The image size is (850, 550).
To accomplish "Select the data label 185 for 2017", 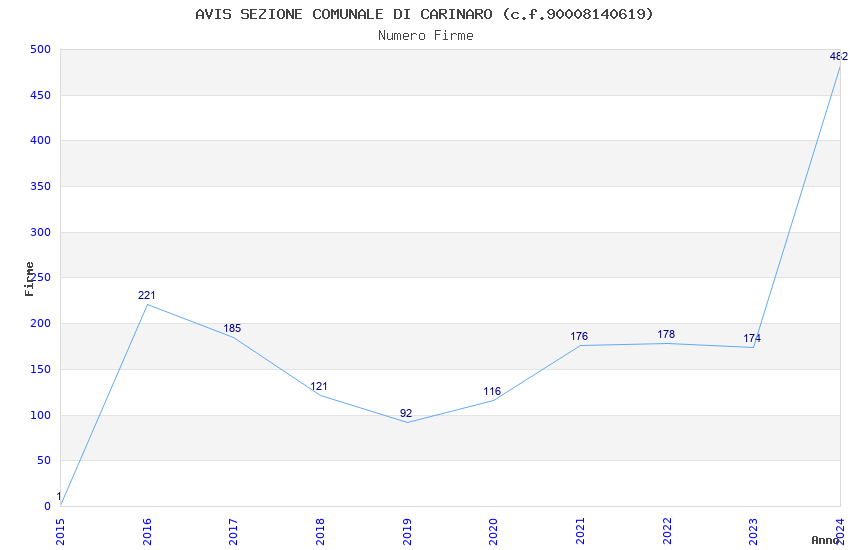I will [232, 328].
